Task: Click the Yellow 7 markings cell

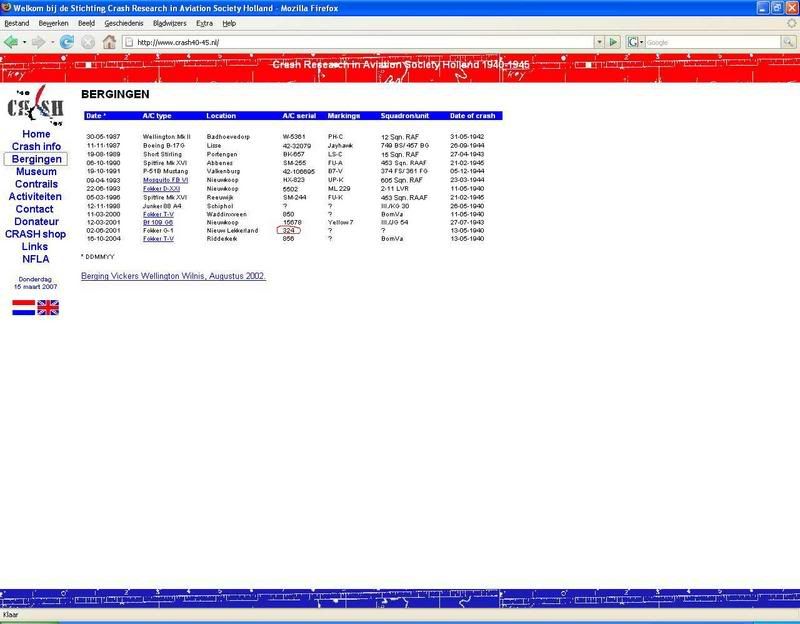Action: 340,222
